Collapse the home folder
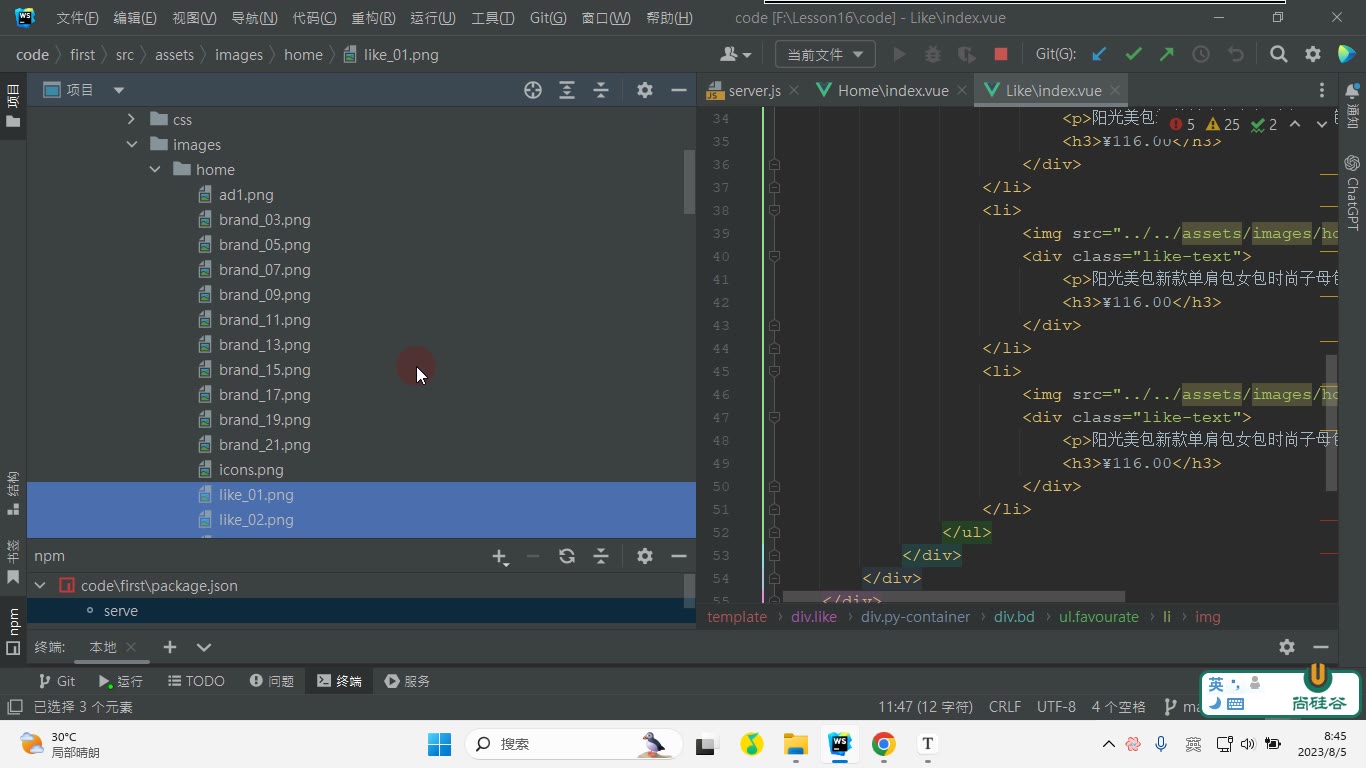This screenshot has width=1366, height=768. pyautogui.click(x=155, y=170)
